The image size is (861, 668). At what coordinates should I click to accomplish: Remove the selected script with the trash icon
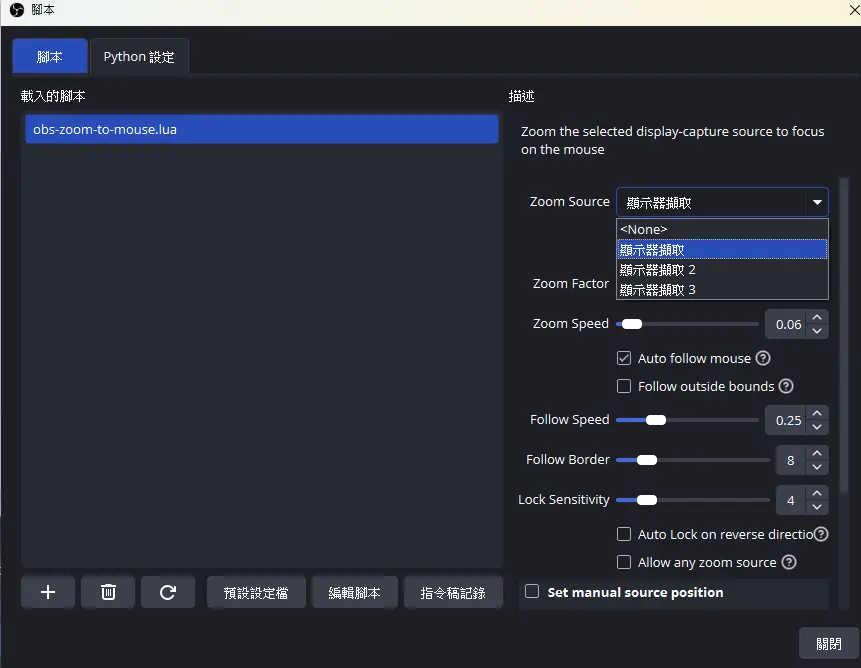pyautogui.click(x=108, y=592)
